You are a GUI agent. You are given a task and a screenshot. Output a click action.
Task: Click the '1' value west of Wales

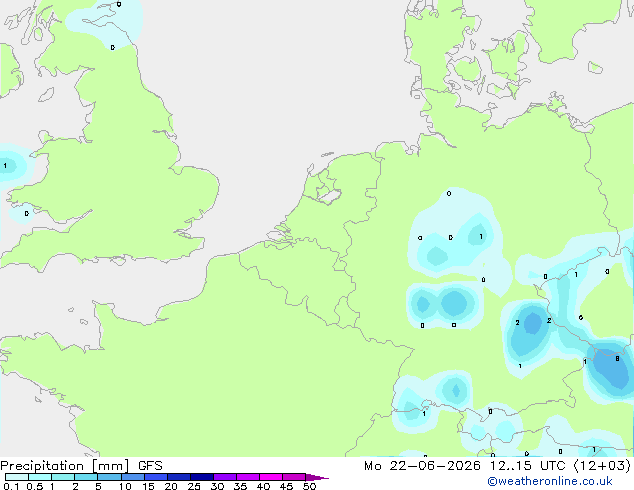coord(5,166)
